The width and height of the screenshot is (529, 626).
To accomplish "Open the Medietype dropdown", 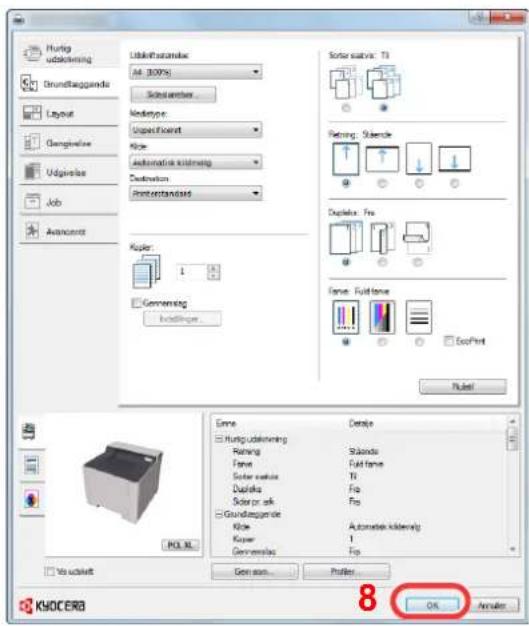I will coord(196,130).
